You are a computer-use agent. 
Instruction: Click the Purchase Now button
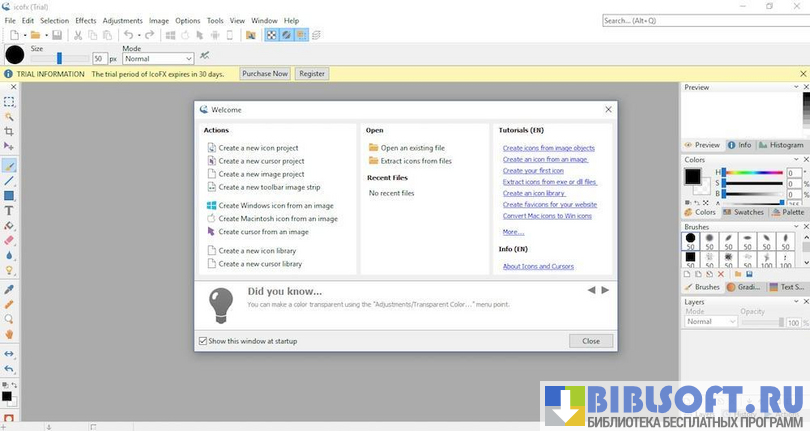(265, 73)
